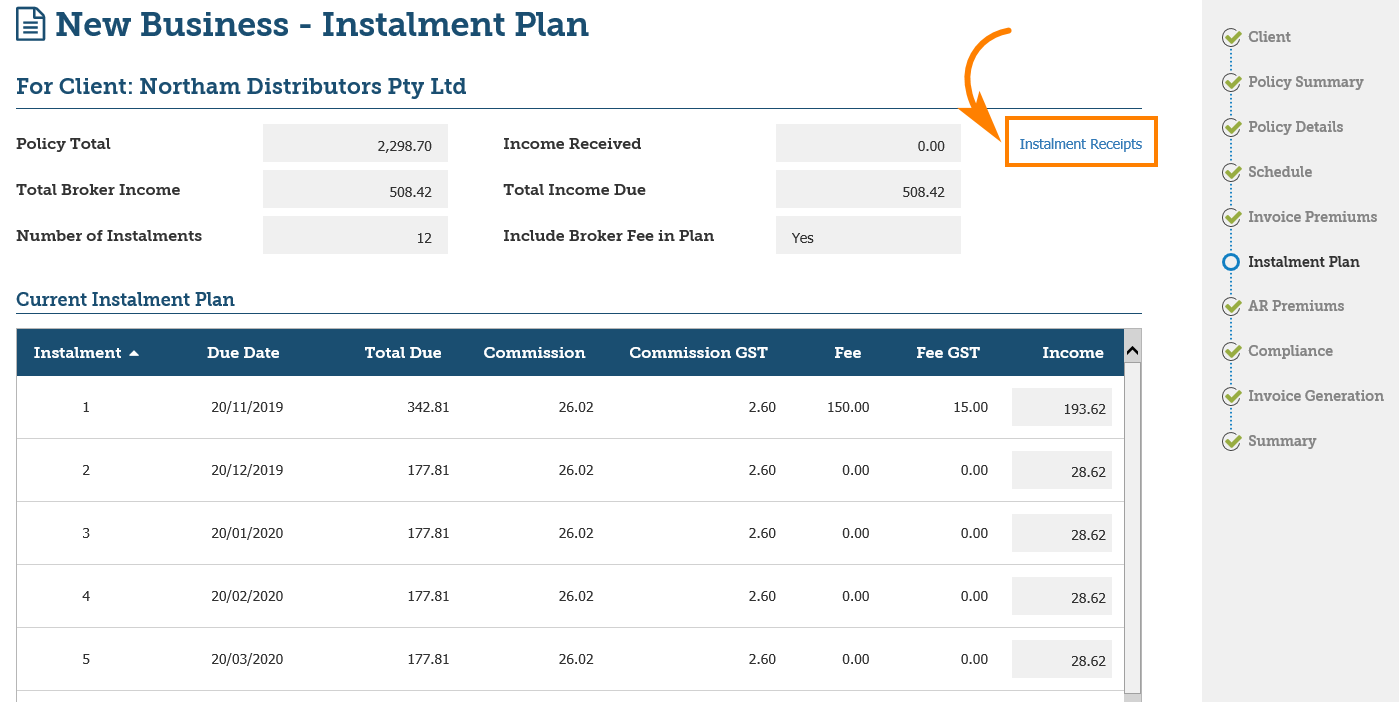This screenshot has width=1399, height=702.
Task: Click the document icon beside New Business title
Action: tap(31, 24)
